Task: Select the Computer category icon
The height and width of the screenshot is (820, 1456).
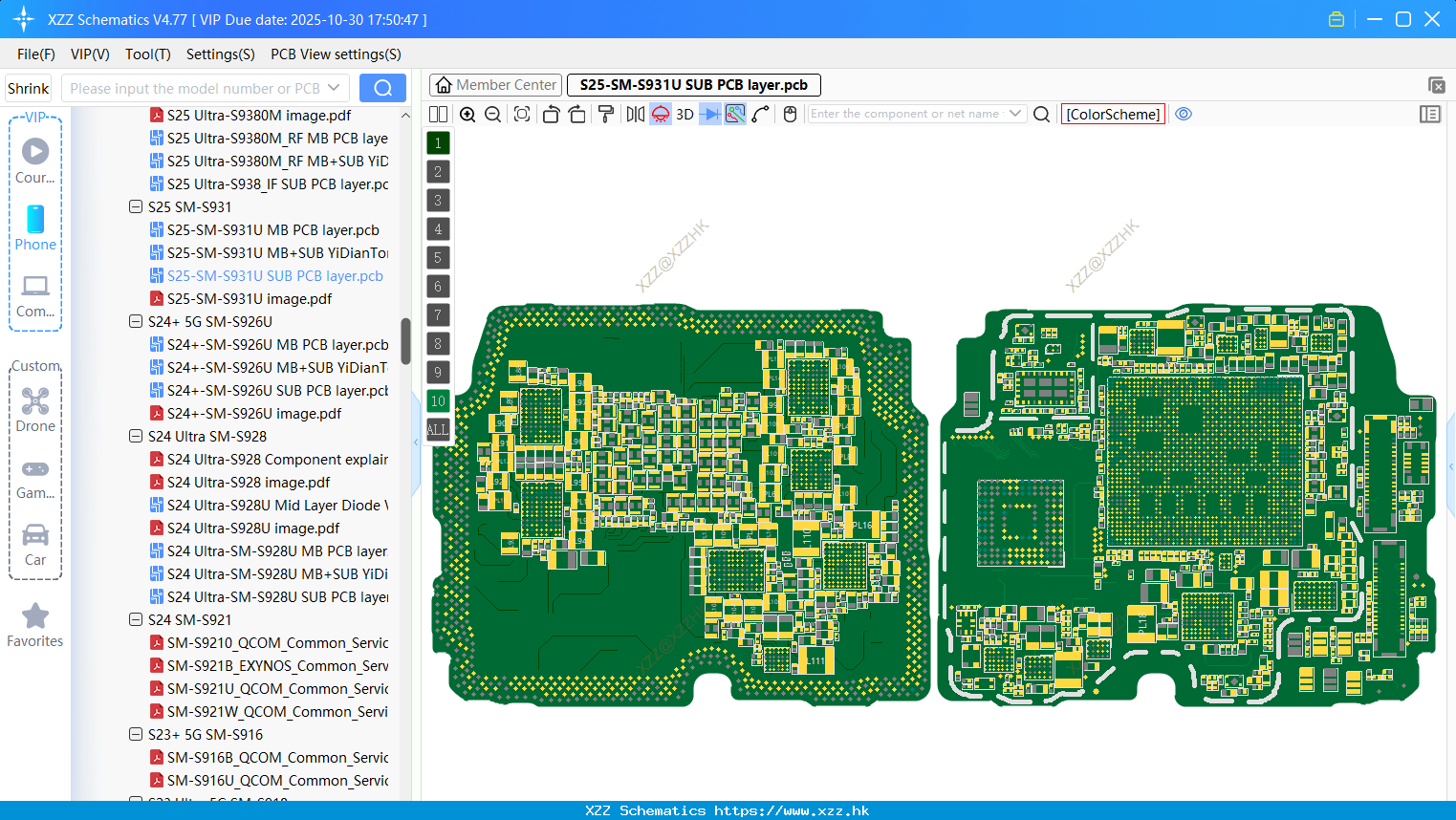Action: click(x=35, y=295)
